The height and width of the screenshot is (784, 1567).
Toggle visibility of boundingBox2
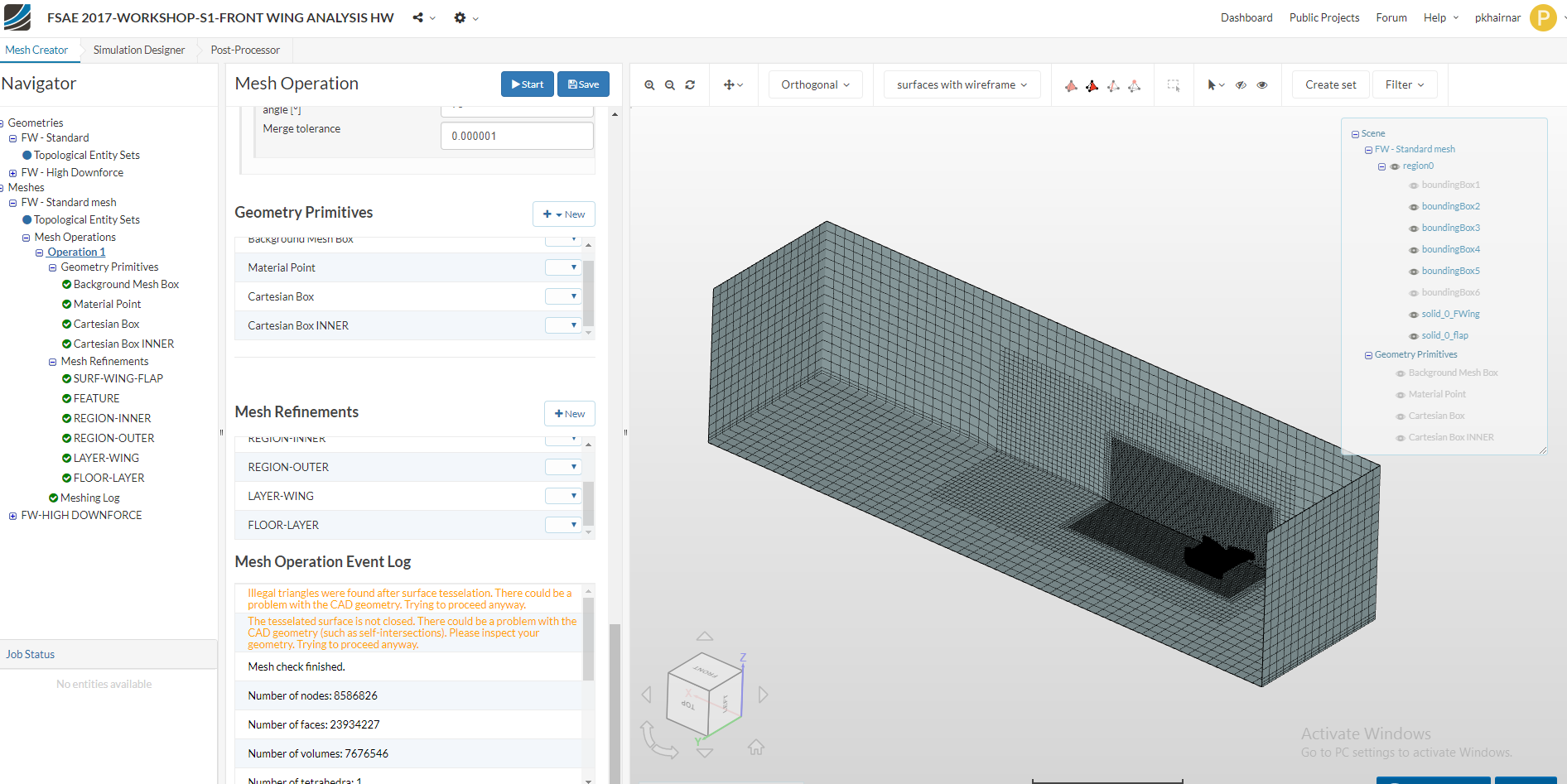click(1414, 207)
